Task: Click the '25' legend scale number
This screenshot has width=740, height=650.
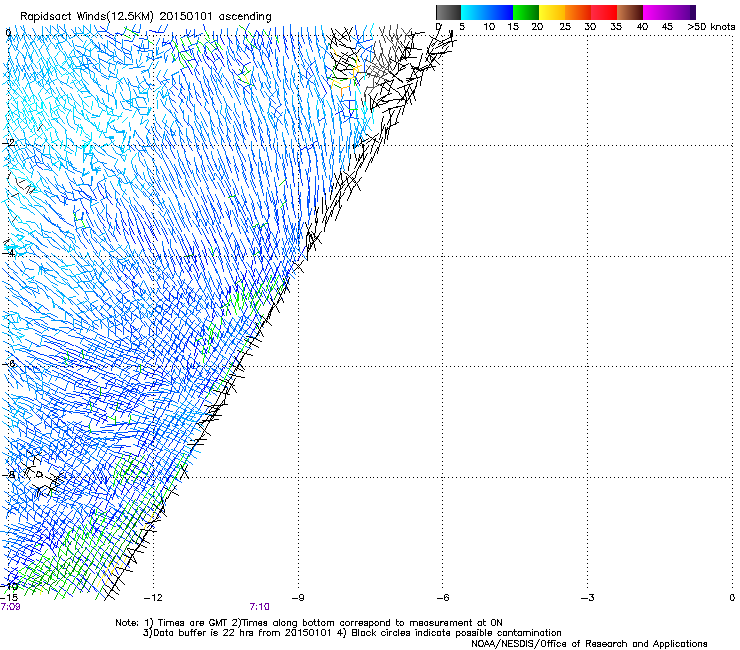Action: point(565,27)
